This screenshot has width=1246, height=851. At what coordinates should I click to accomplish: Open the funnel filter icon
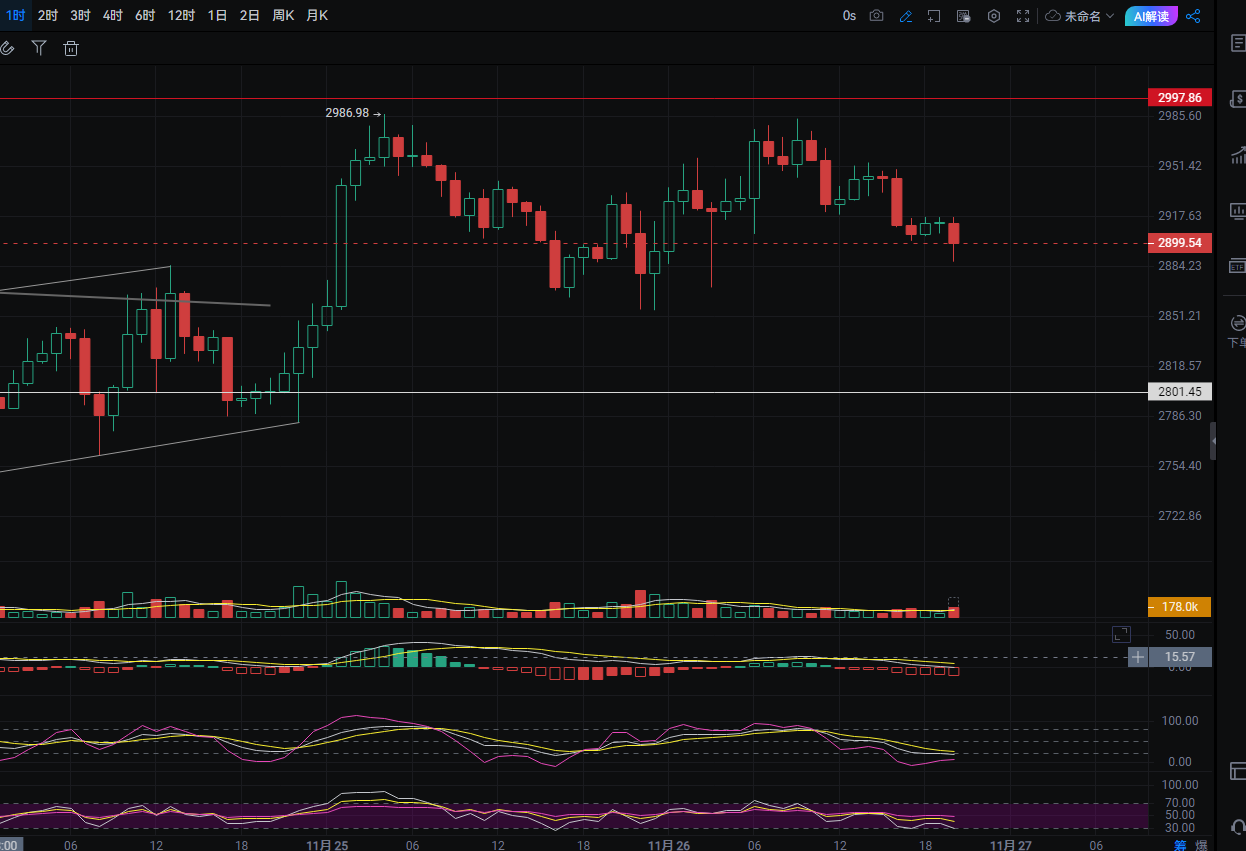pyautogui.click(x=39, y=48)
